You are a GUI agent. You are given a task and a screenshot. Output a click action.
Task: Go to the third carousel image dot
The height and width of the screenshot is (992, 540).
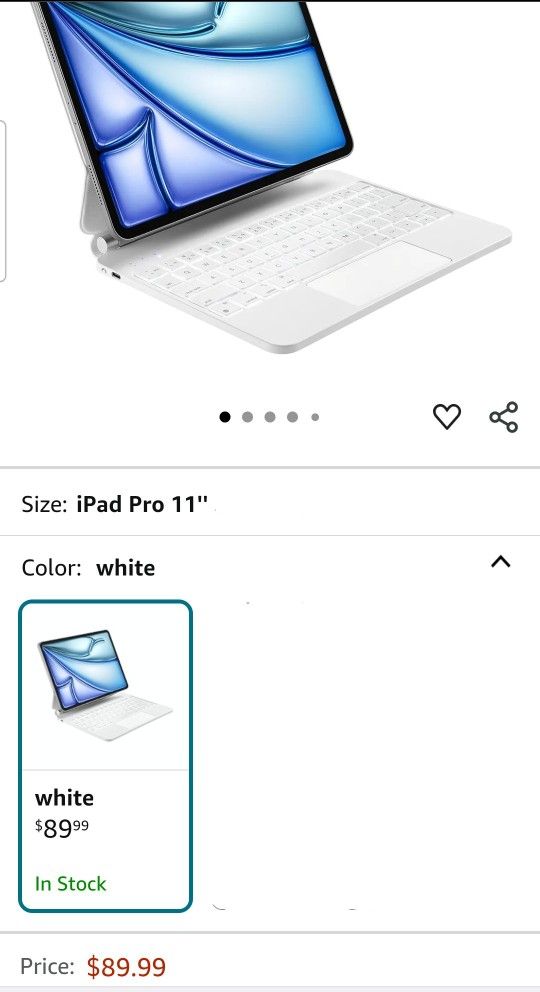(x=270, y=416)
